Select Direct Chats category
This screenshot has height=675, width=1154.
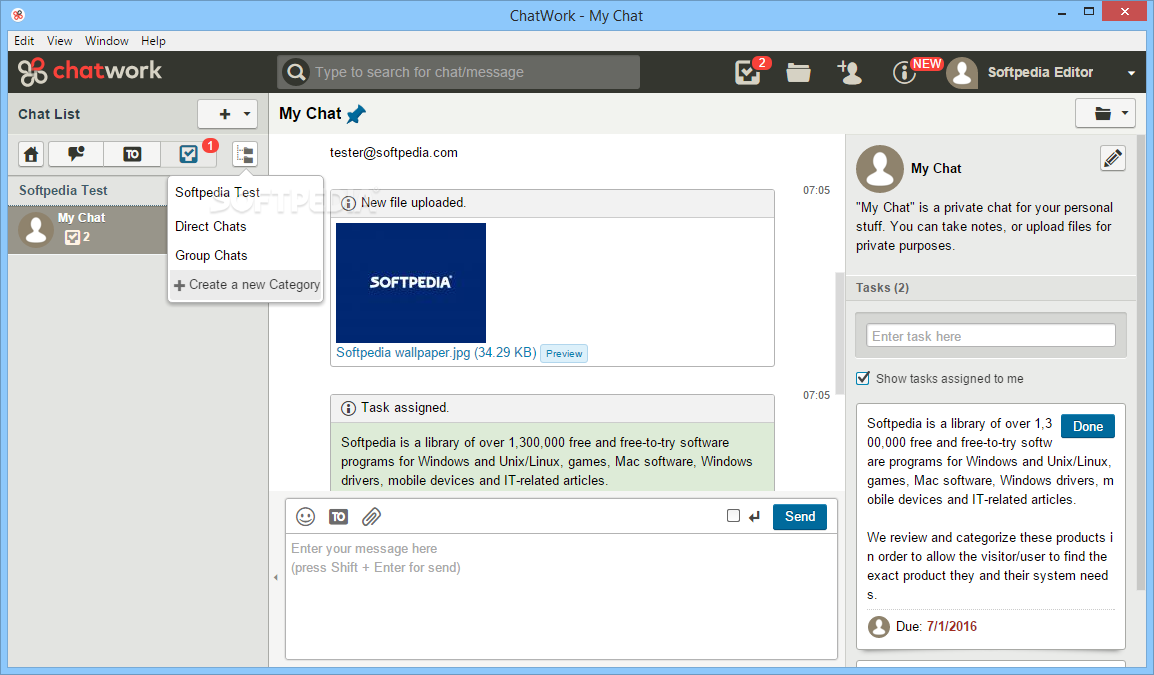click(x=246, y=227)
